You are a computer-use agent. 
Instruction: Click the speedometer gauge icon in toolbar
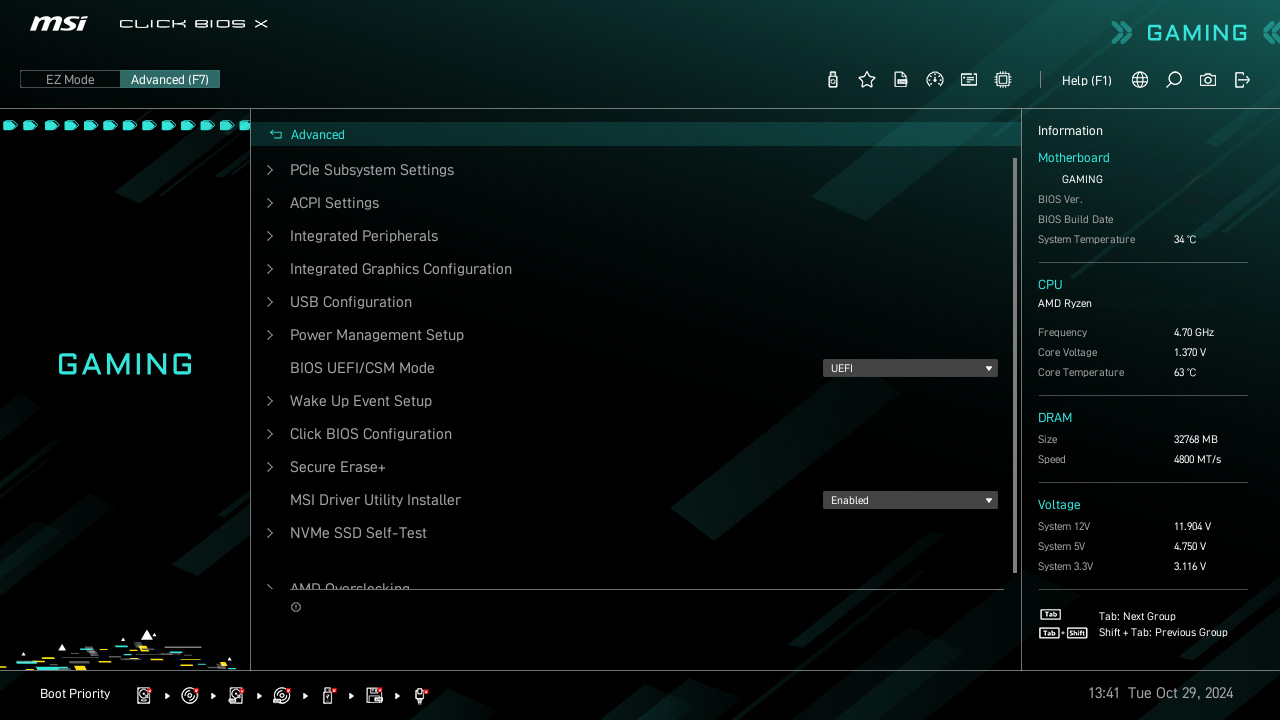tap(935, 80)
